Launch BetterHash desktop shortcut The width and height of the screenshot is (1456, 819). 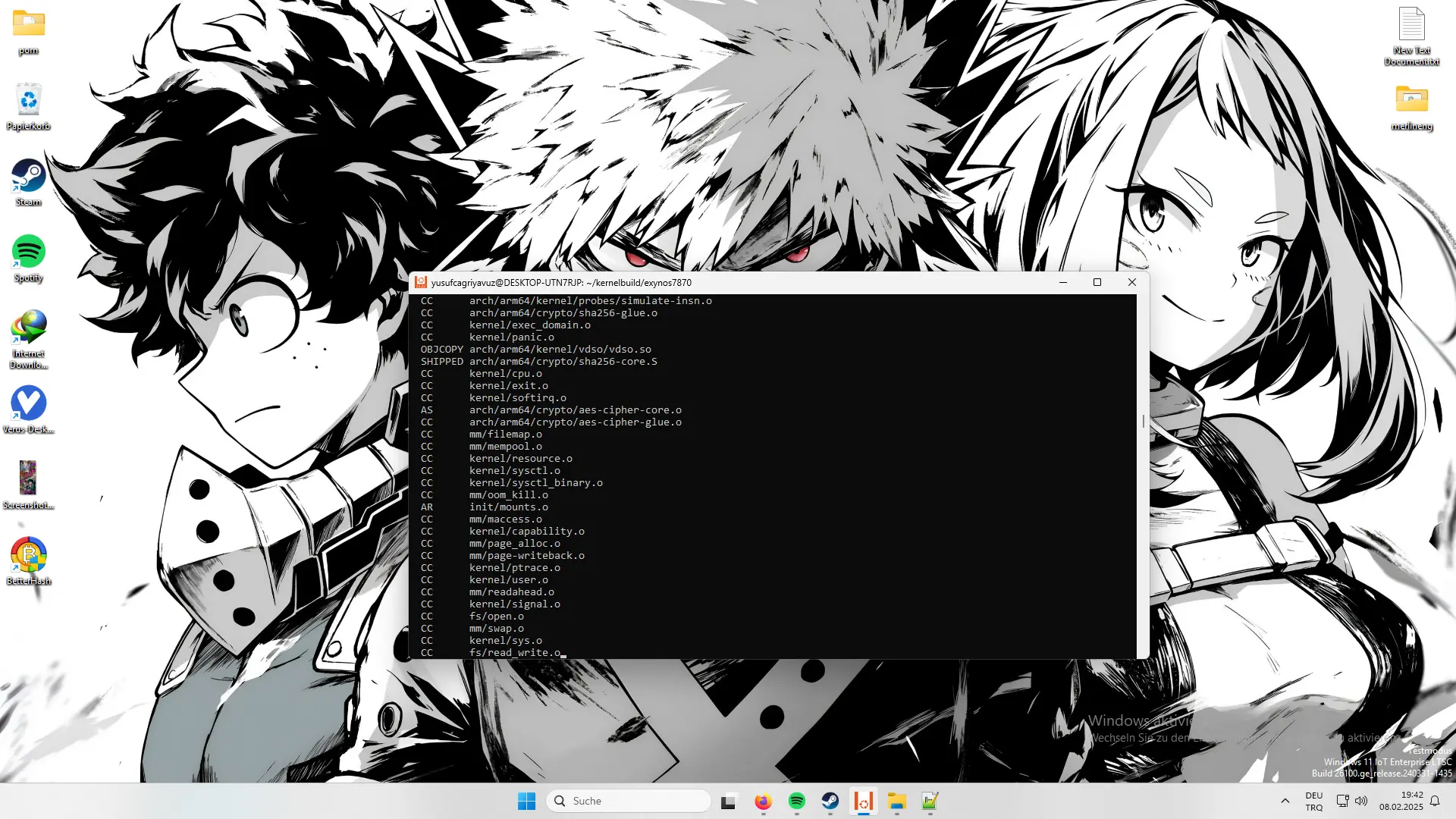[x=29, y=562]
